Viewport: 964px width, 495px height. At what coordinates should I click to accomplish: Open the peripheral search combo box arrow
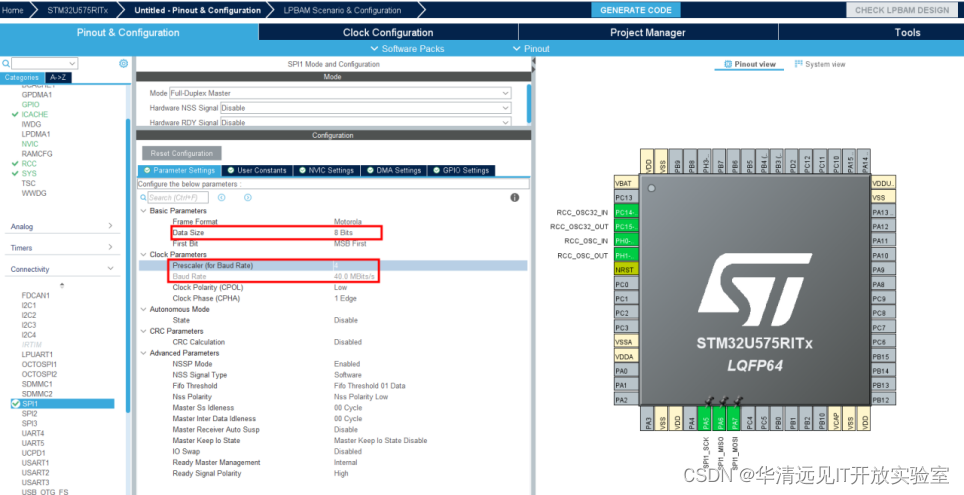pyautogui.click(x=73, y=63)
